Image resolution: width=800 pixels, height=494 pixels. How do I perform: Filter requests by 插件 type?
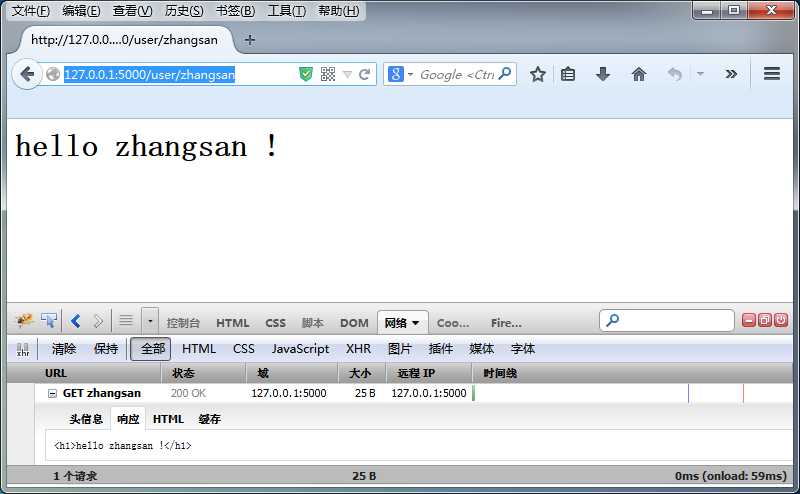click(x=441, y=349)
